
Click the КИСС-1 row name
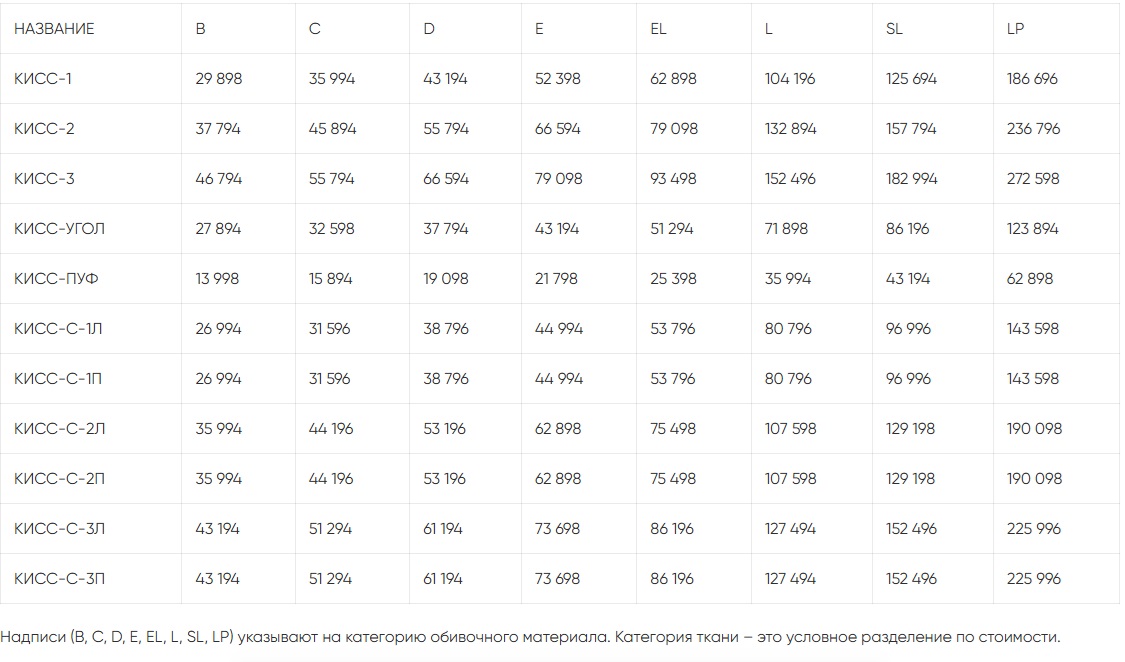point(43,79)
